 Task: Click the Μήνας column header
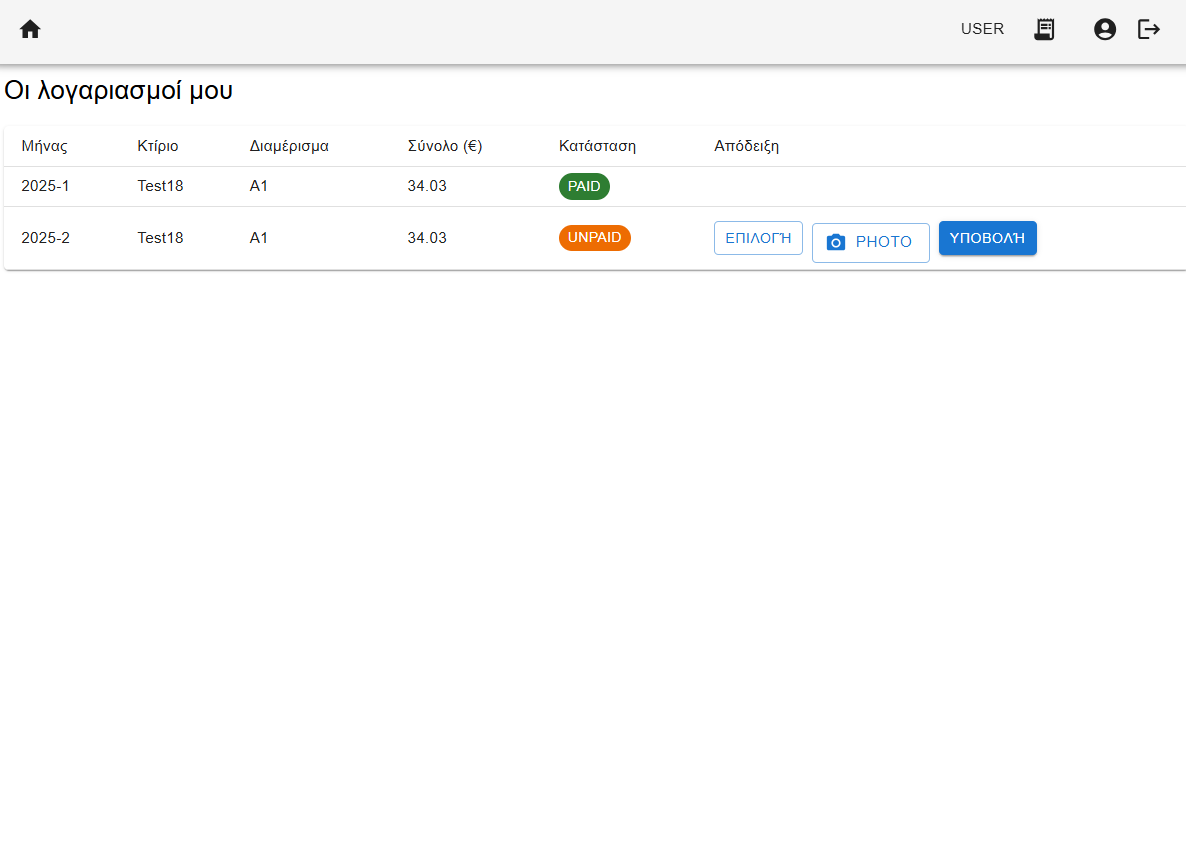pos(45,145)
